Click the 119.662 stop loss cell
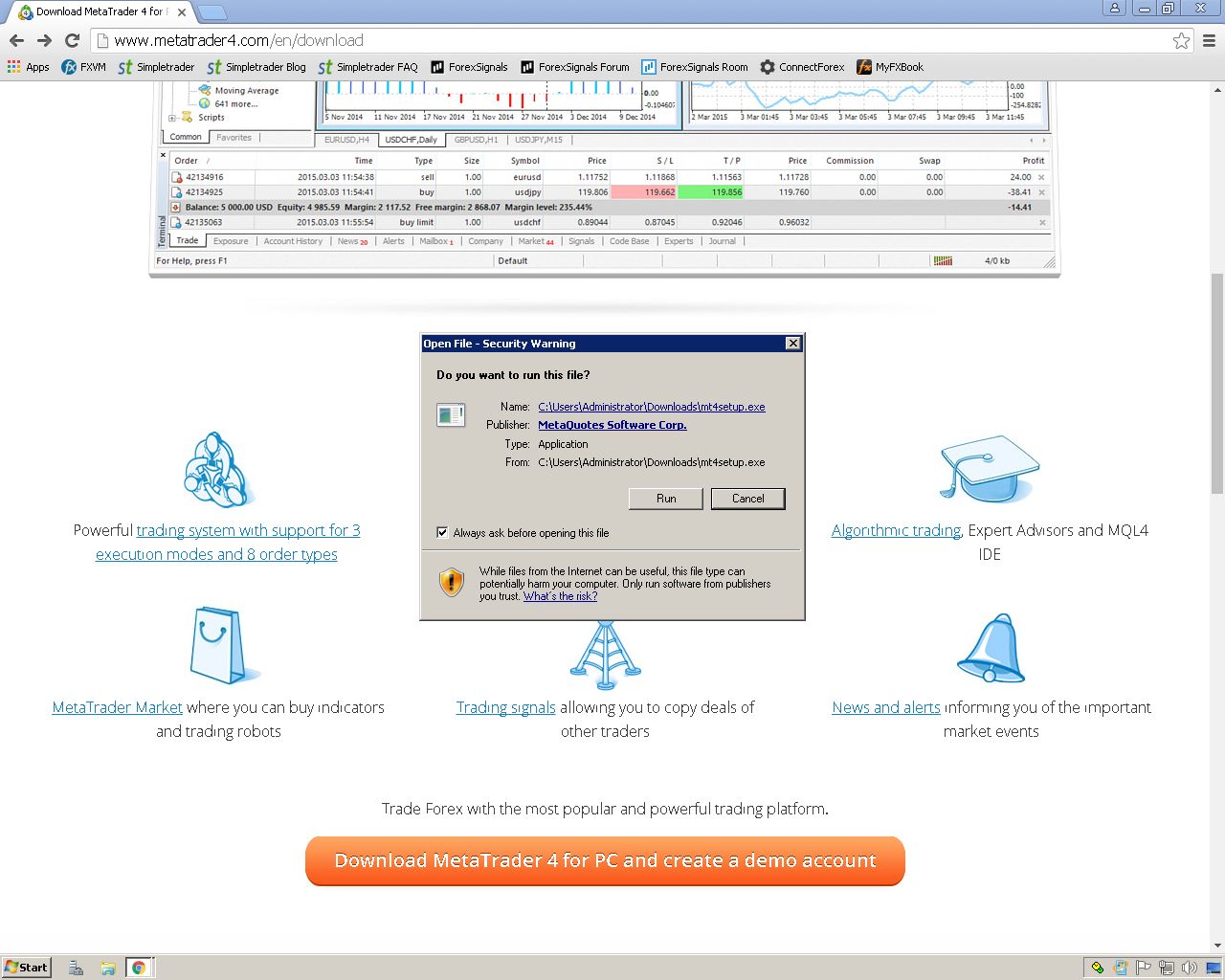 644,192
